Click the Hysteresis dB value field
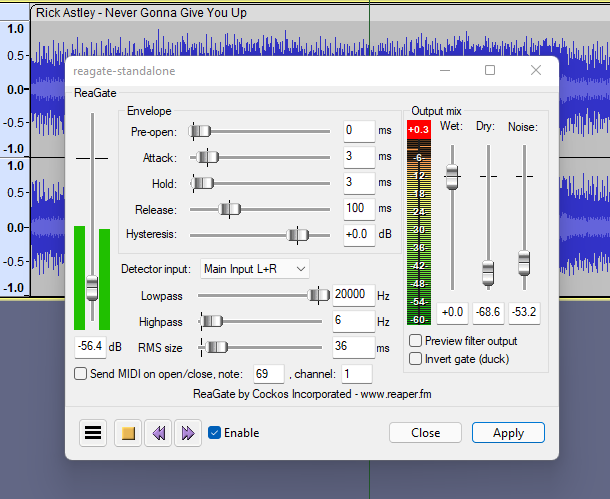Screen dimensions: 610x499 pyautogui.click(x=359, y=235)
